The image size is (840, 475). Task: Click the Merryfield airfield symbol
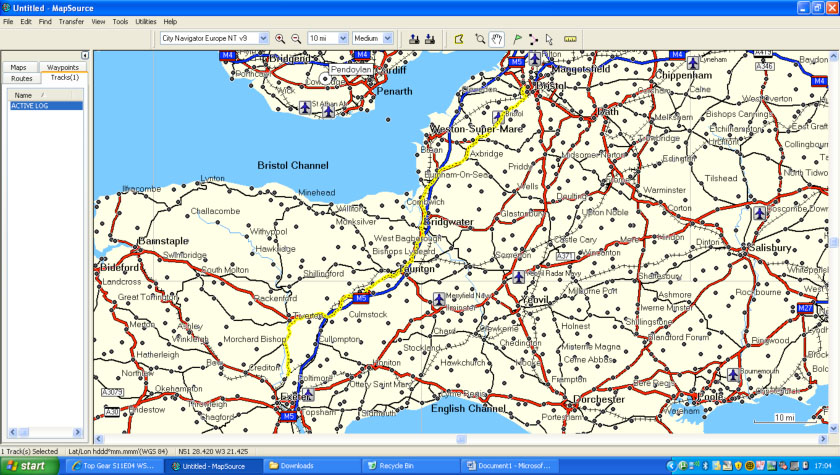pos(439,299)
